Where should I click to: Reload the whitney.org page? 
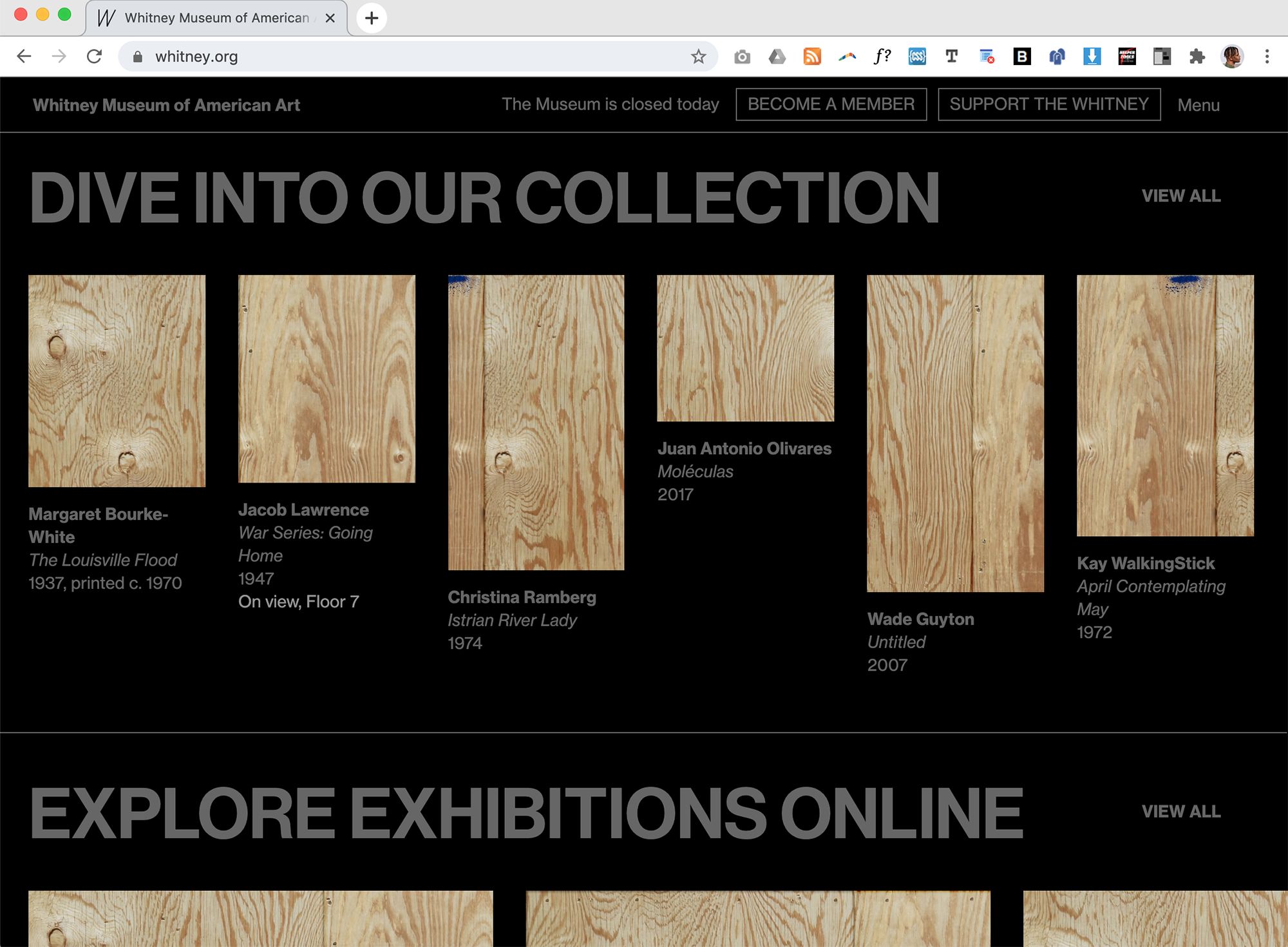[95, 57]
